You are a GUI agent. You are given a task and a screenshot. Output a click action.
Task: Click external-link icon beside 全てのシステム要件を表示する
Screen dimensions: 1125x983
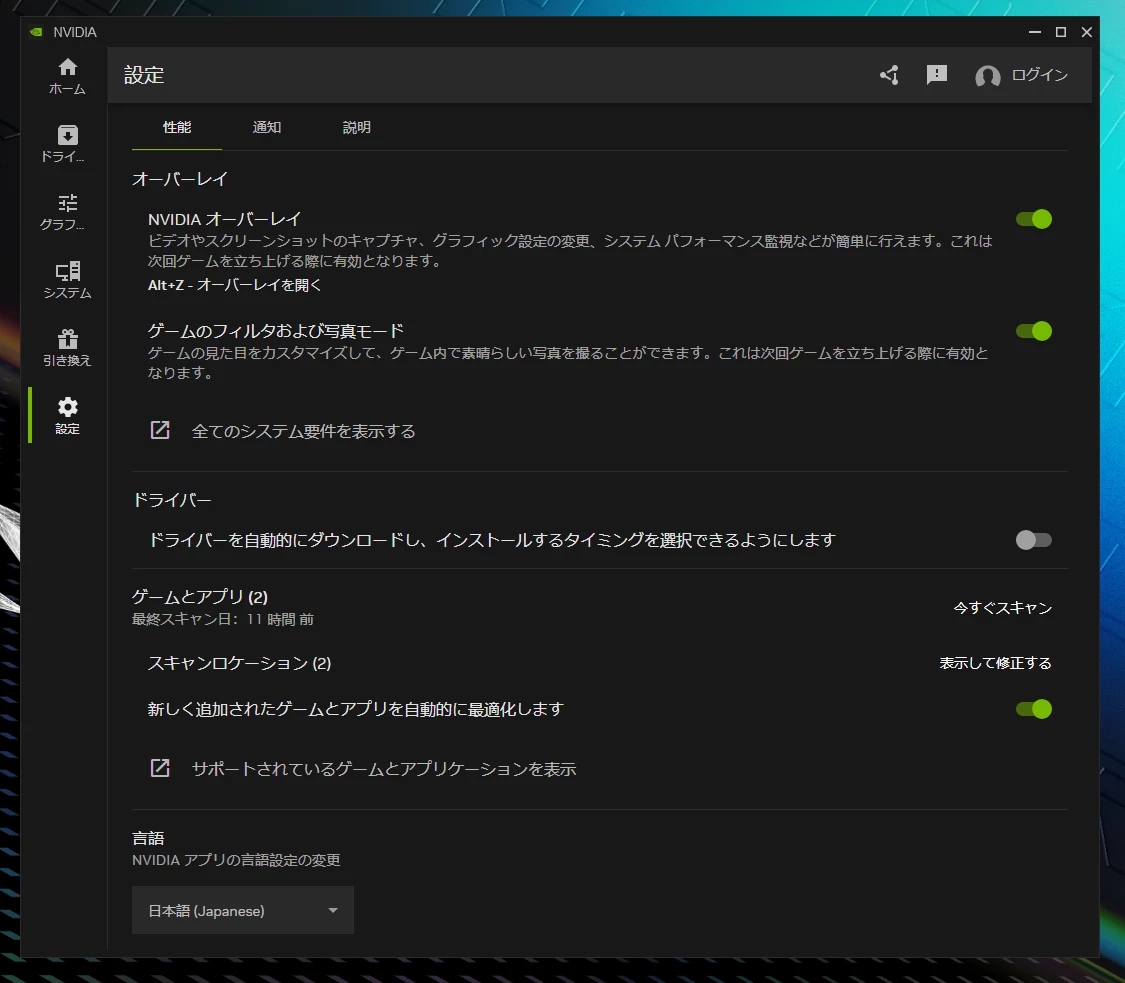(x=160, y=430)
